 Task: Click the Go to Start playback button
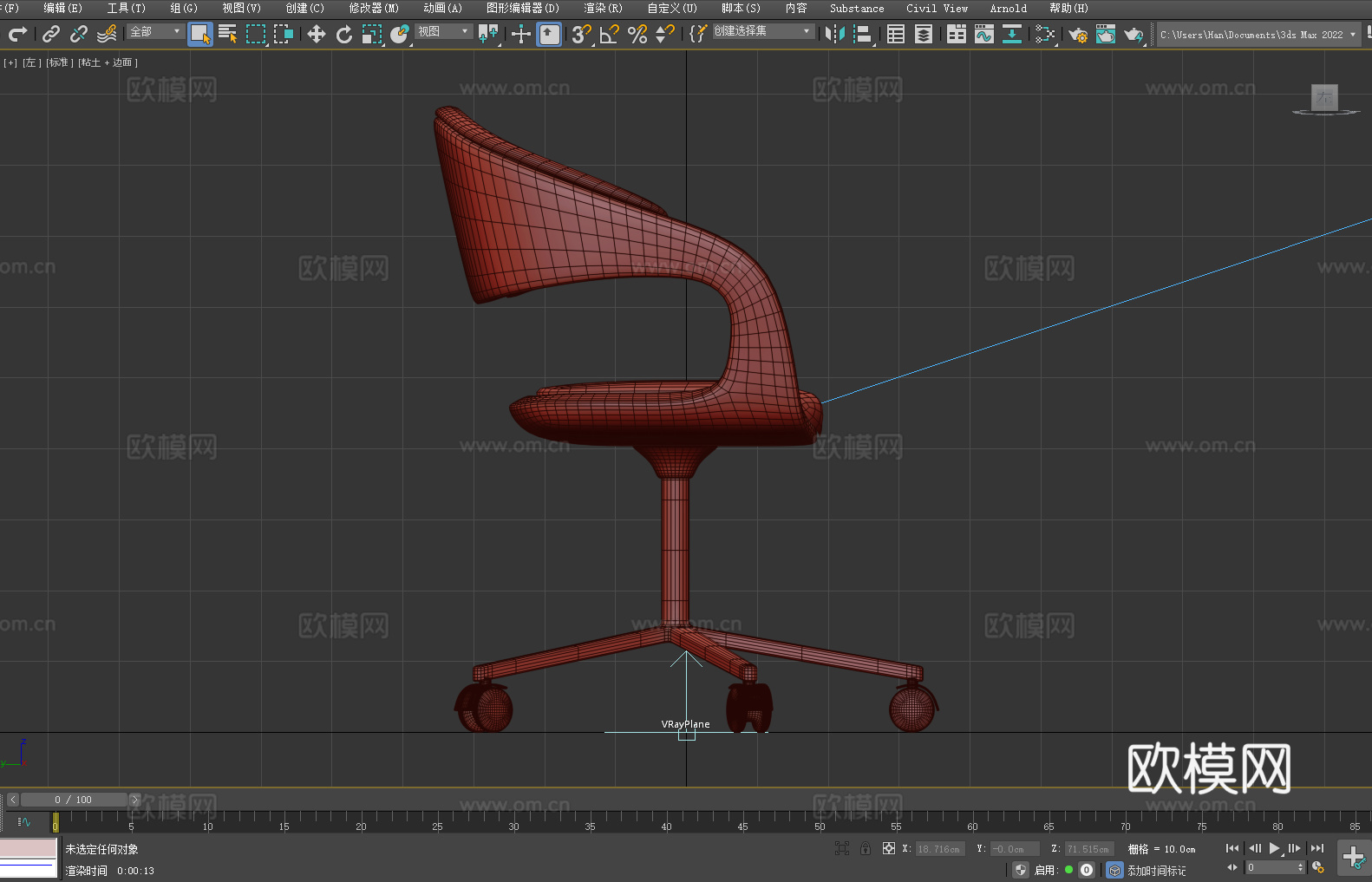click(1232, 848)
